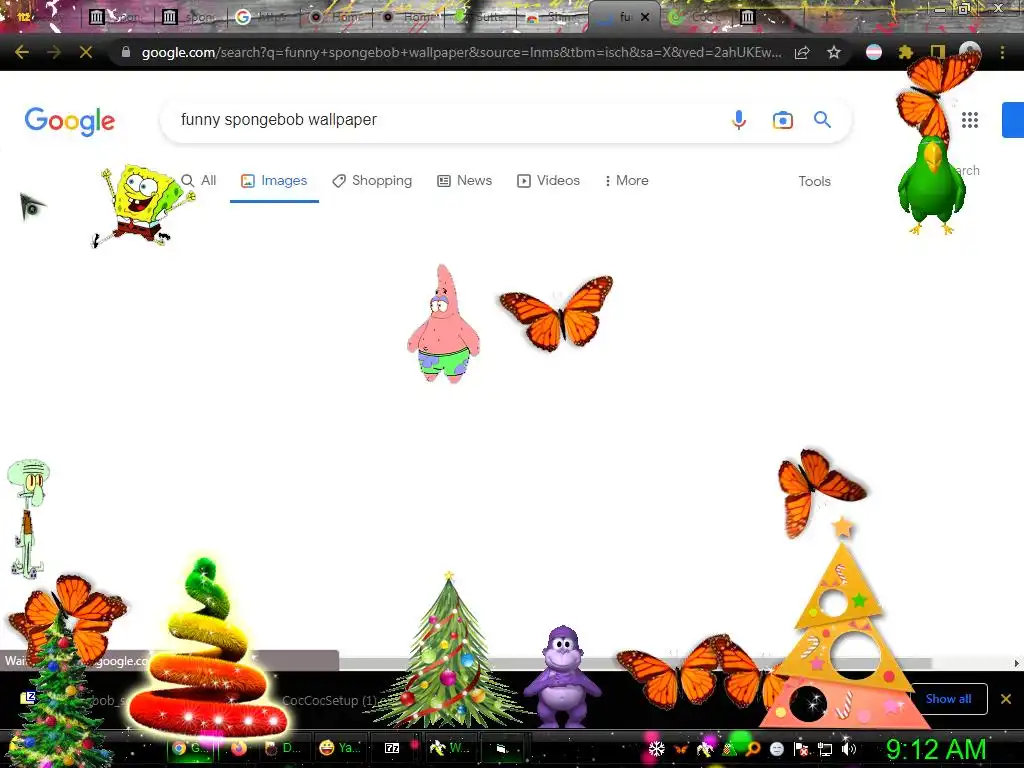This screenshot has width=1024, height=768.
Task: Toggle the browser side panel
Action: pyautogui.click(x=938, y=52)
